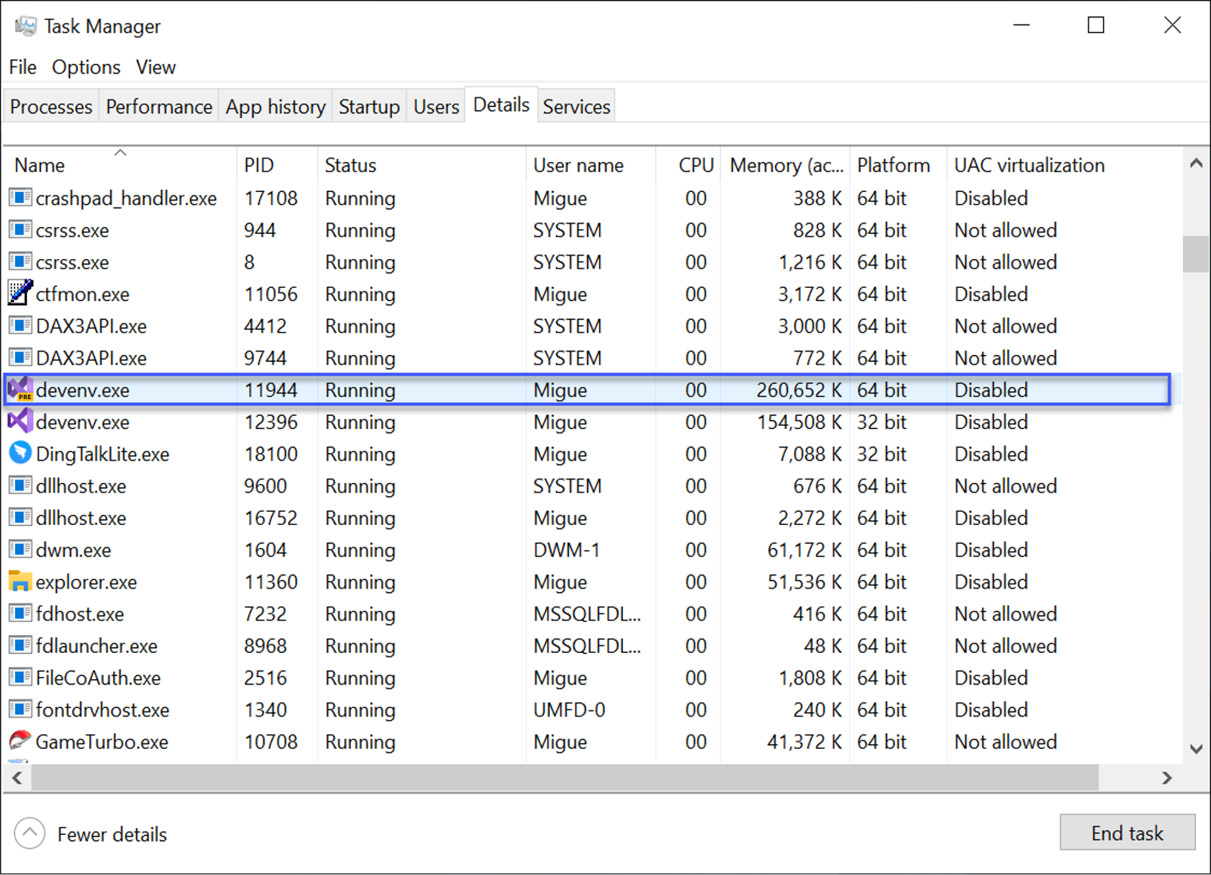The width and height of the screenshot is (1211, 875).
Task: Switch to the Startup tab
Action: pos(369,107)
